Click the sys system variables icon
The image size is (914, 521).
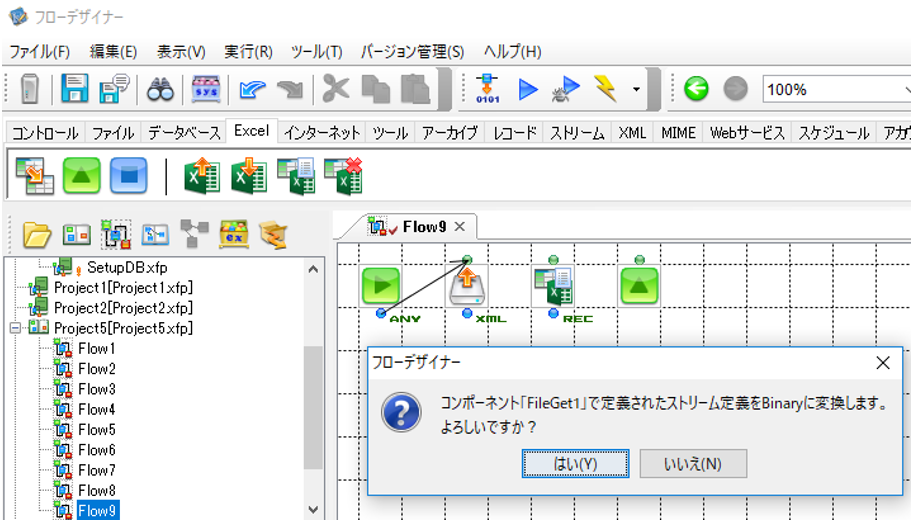(x=206, y=89)
